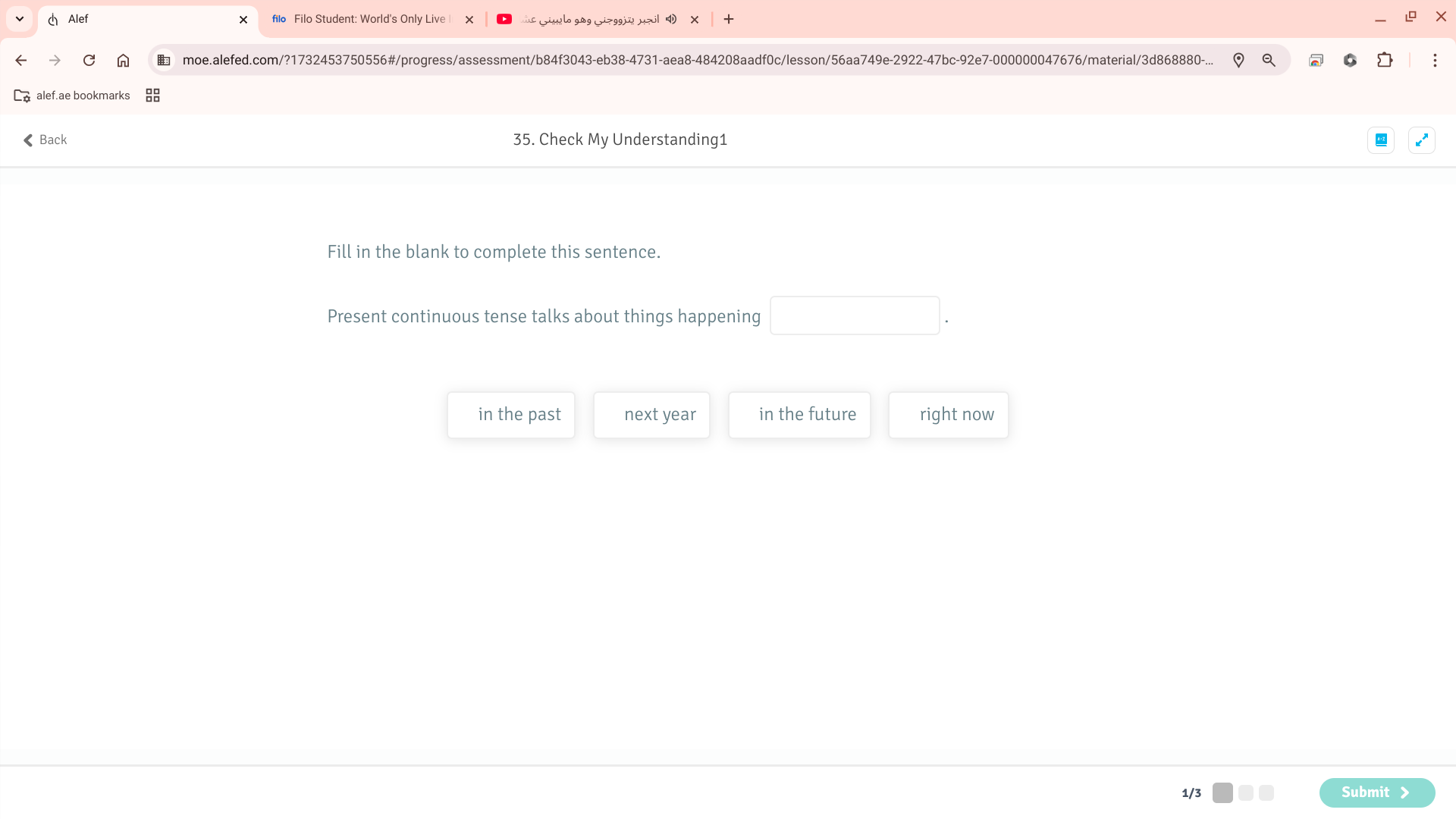The width and height of the screenshot is (1456, 819).
Task: Click the '1/3' progress counter
Action: pos(1191,793)
